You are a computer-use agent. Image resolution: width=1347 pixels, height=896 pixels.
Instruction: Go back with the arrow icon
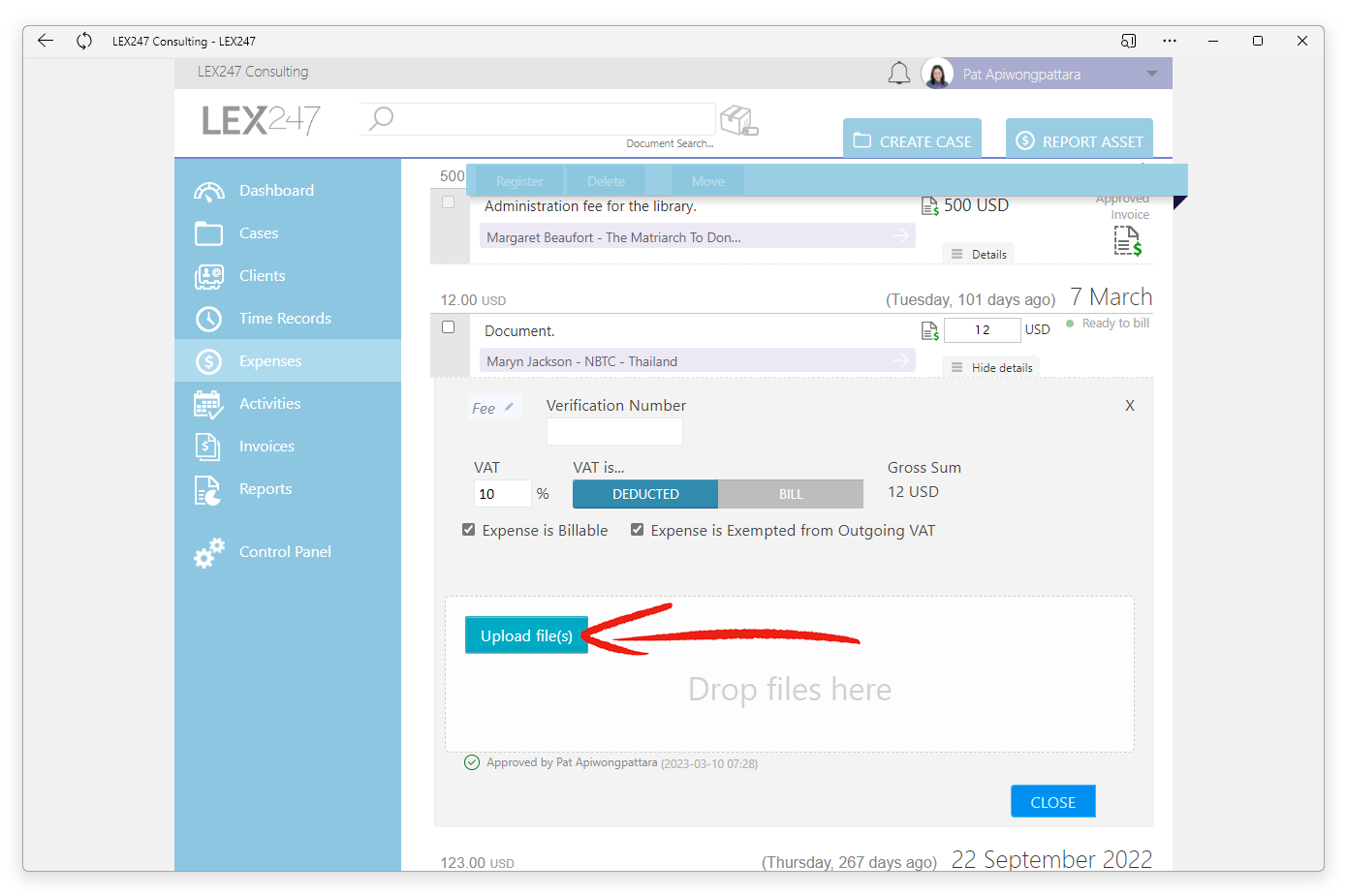(45, 41)
